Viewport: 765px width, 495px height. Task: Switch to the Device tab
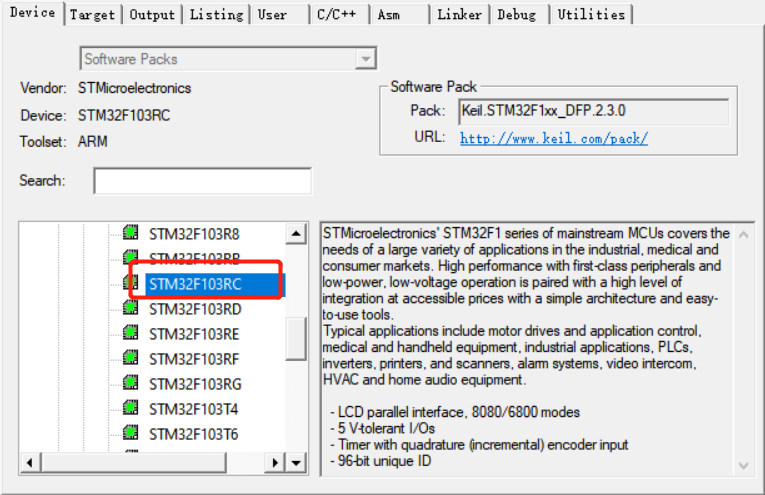click(33, 13)
